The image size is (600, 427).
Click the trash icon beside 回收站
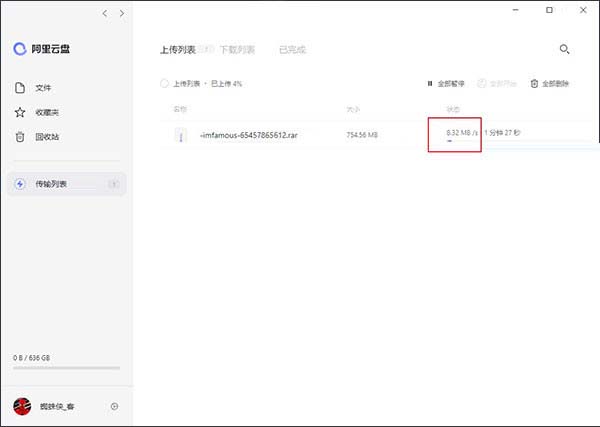20,137
